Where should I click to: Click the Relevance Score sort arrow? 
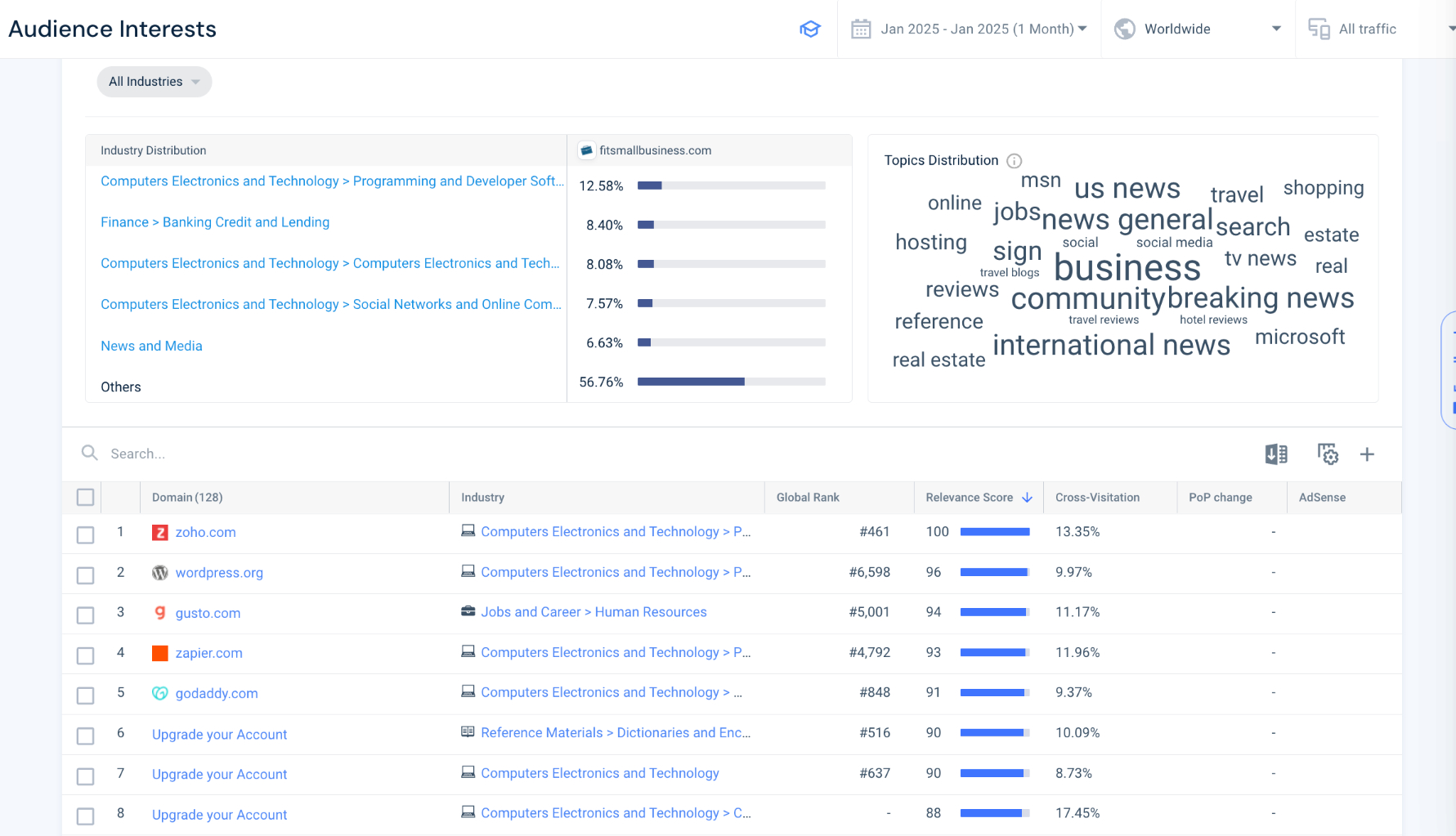[x=1028, y=498]
